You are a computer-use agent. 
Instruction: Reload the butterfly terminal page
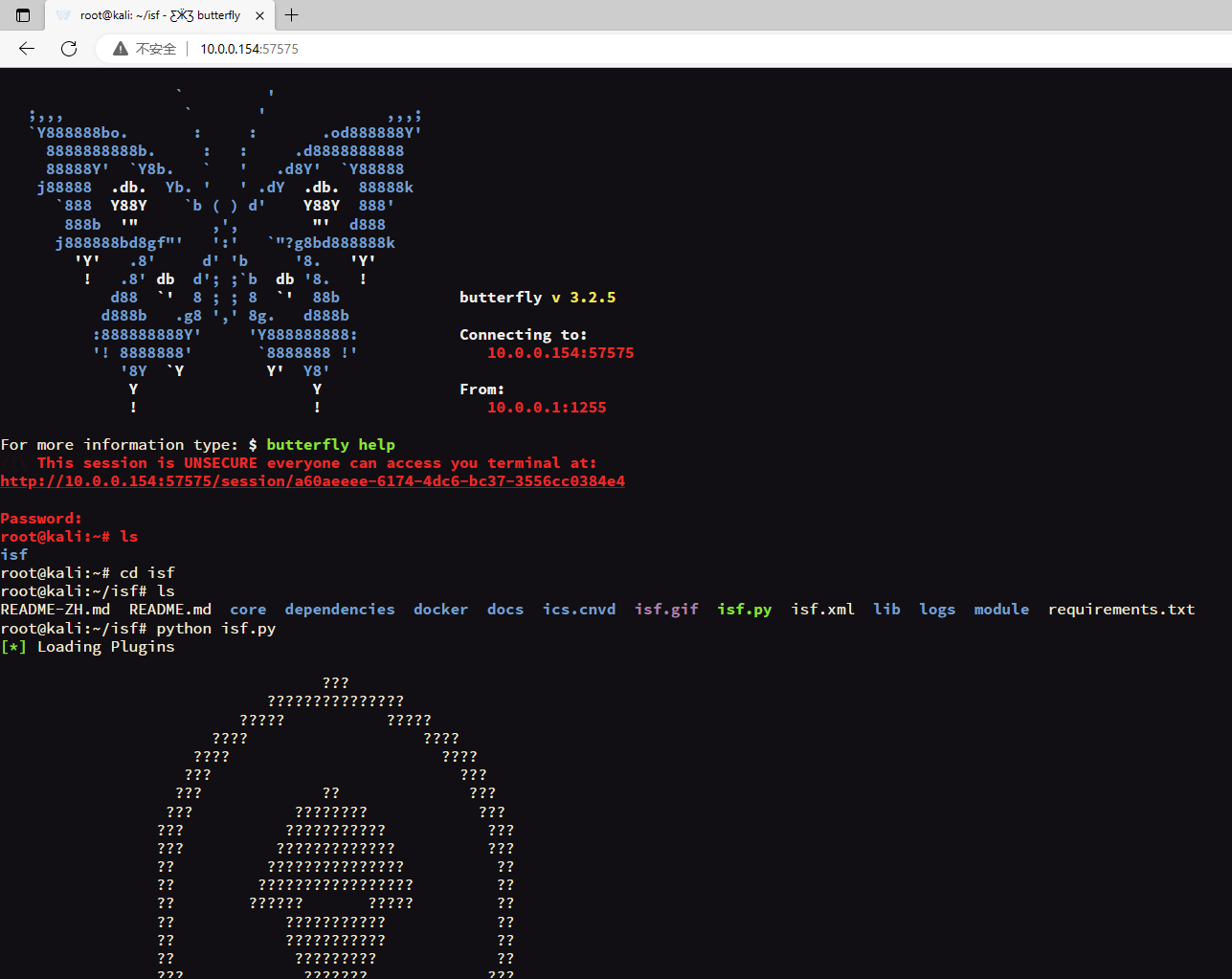(68, 49)
